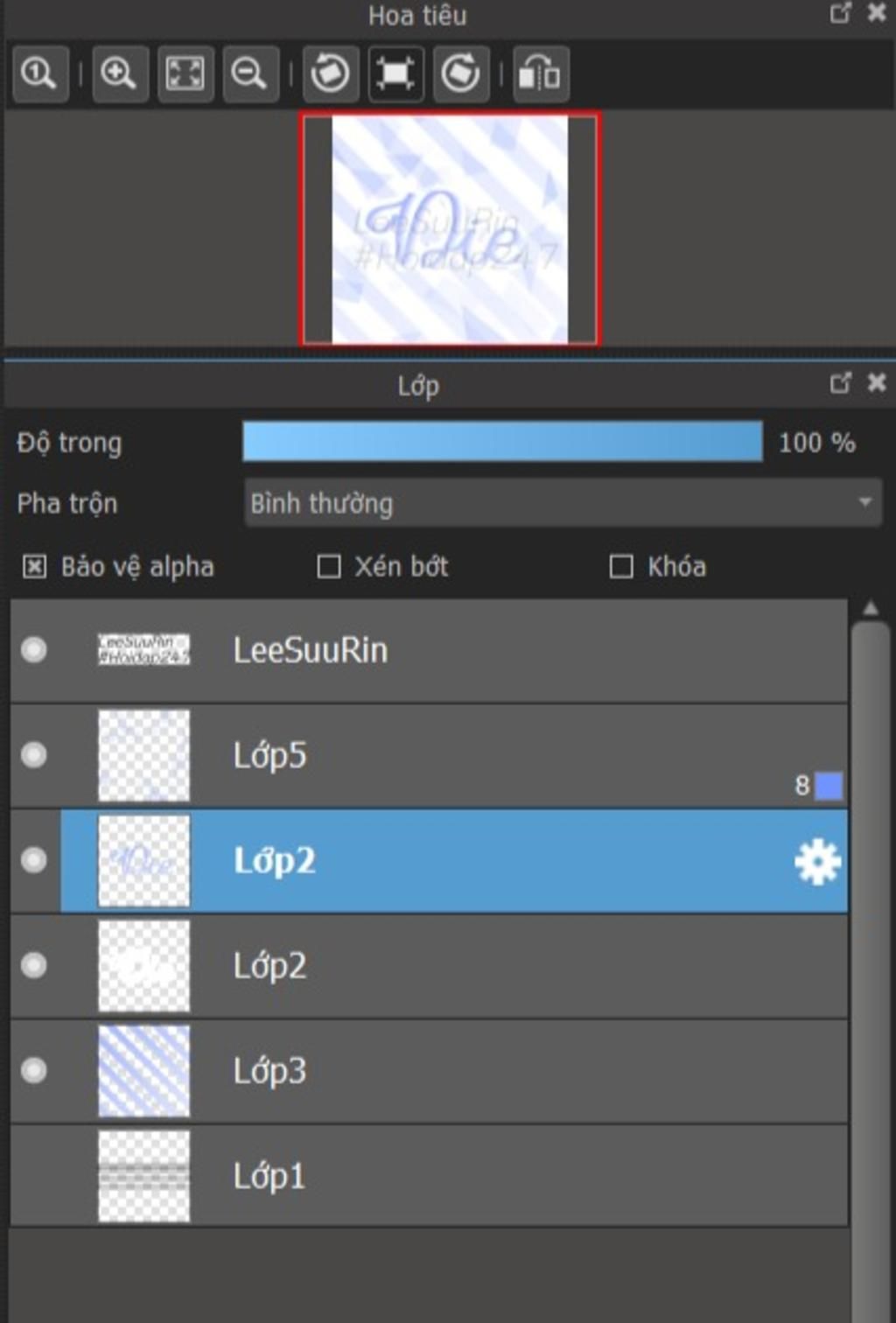Uncheck the Bảo vệ alpha checkbox
This screenshot has width=896, height=1323.
[x=34, y=567]
